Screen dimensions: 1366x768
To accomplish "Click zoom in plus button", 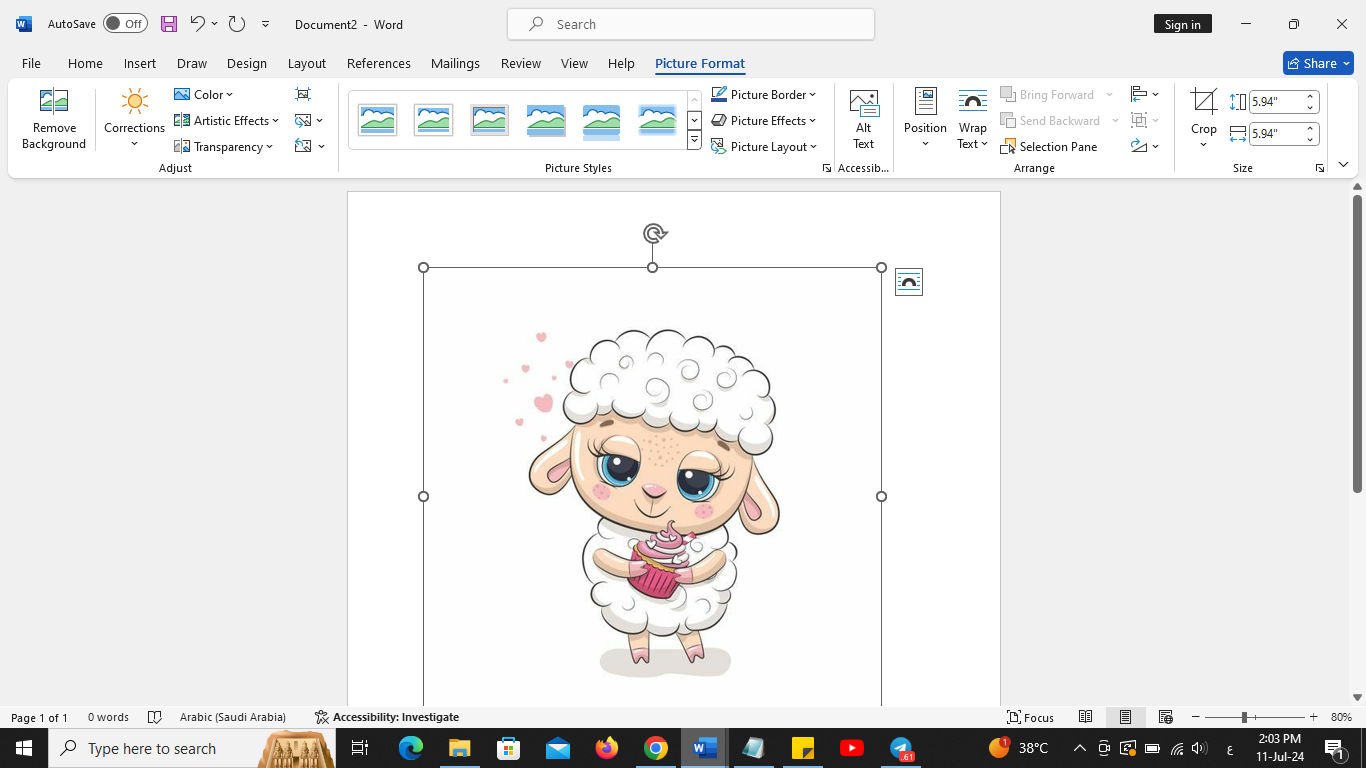I will pos(1313,717).
